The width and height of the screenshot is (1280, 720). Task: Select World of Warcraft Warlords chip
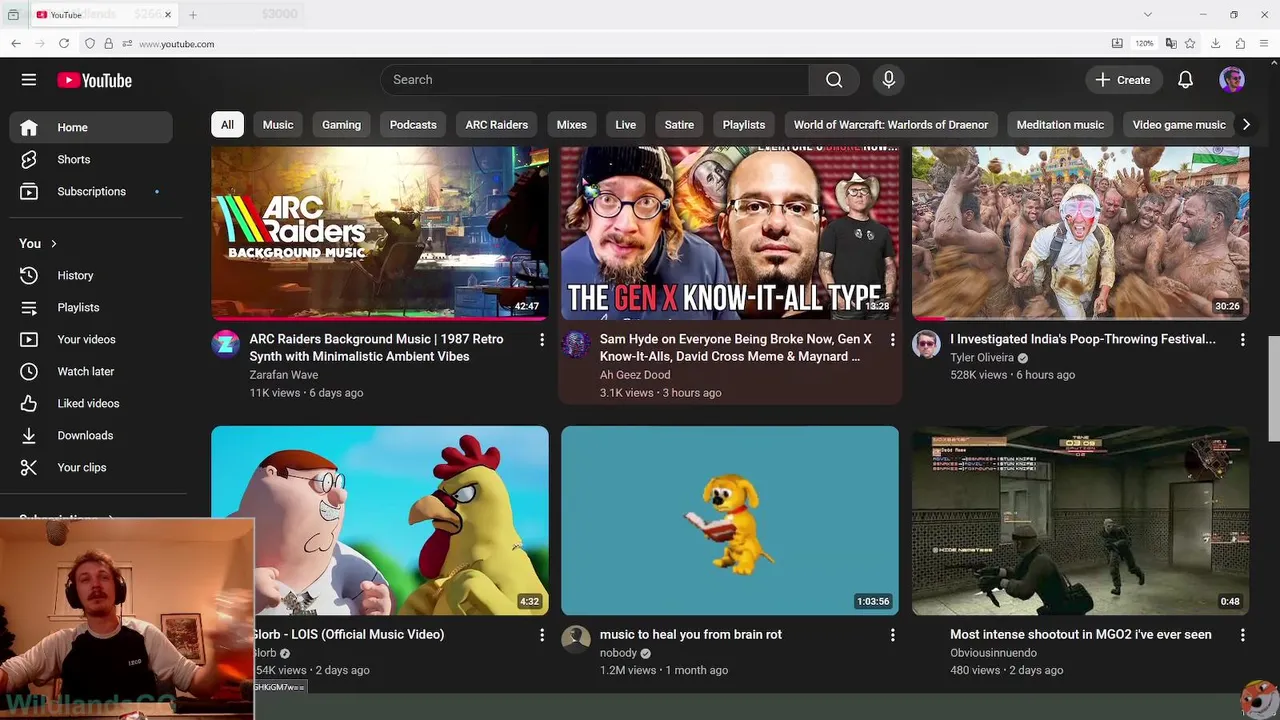click(891, 125)
